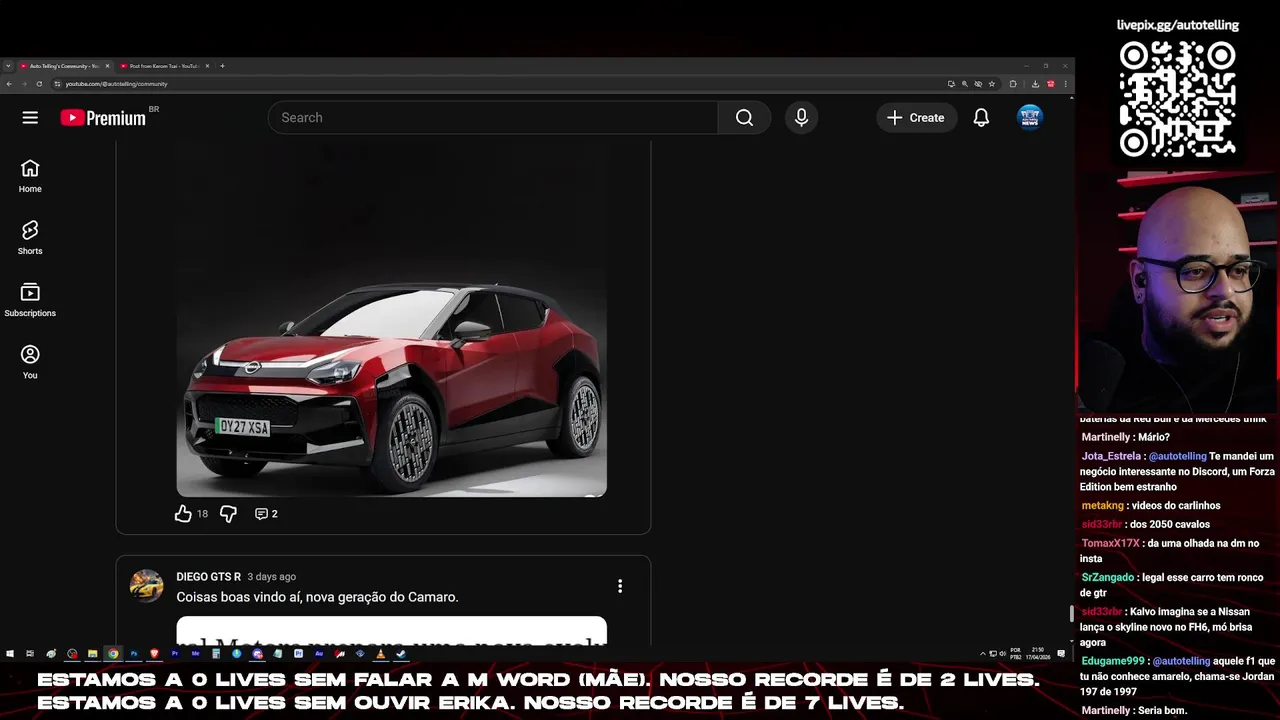Screen dimensions: 1280x720
Task: Open the account avatar menu
Action: click(x=1030, y=117)
